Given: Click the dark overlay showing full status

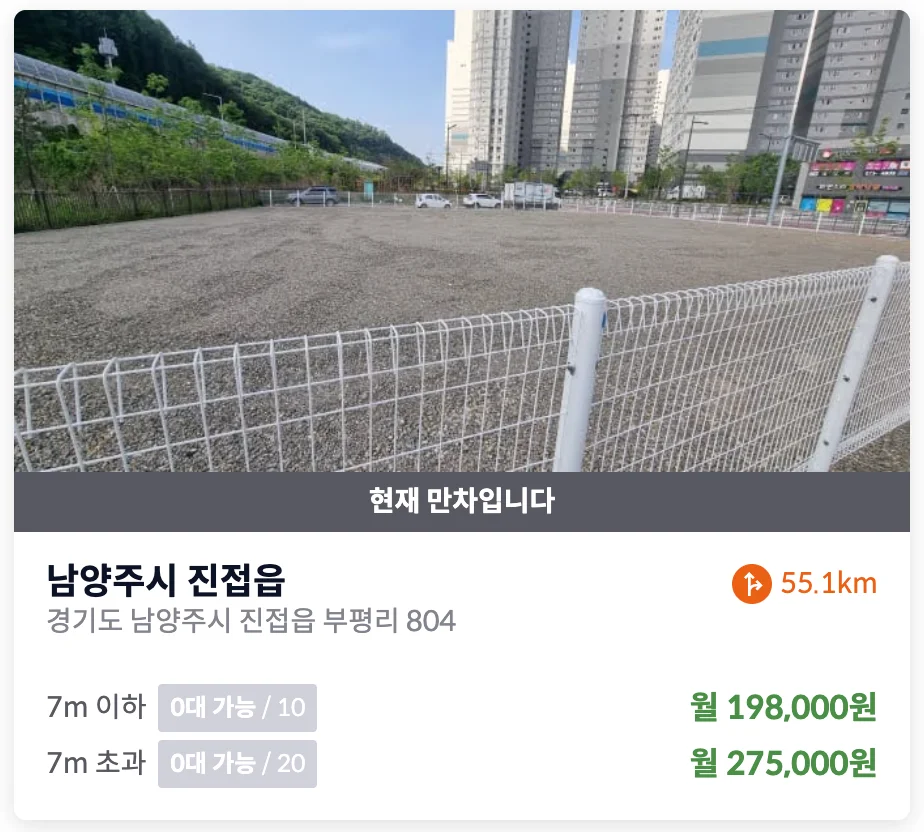Looking at the screenshot, I should pyautogui.click(x=462, y=501).
